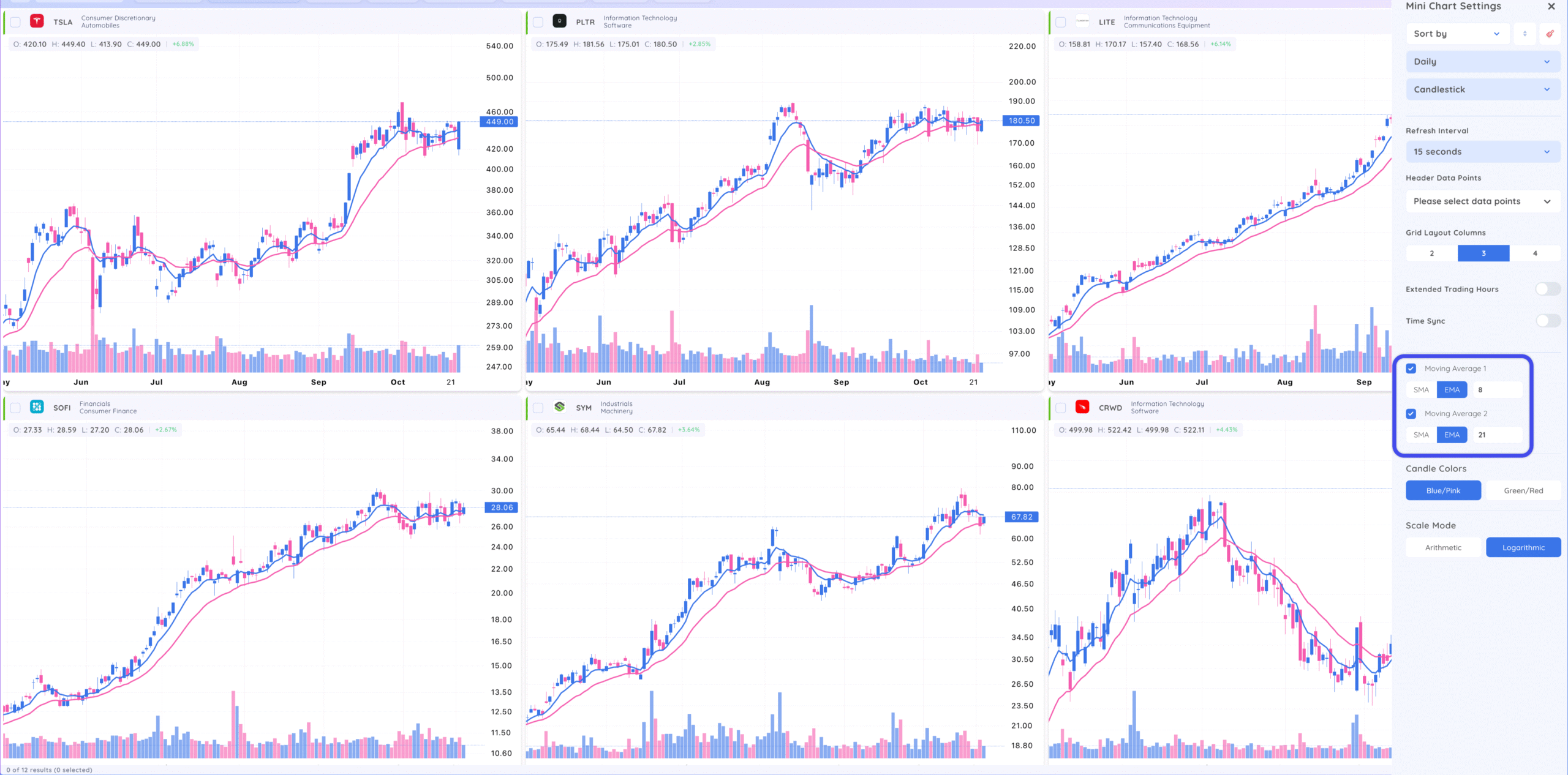Viewport: 1568px width, 775px height.
Task: Set grid layout to 4 columns
Action: pos(1535,253)
